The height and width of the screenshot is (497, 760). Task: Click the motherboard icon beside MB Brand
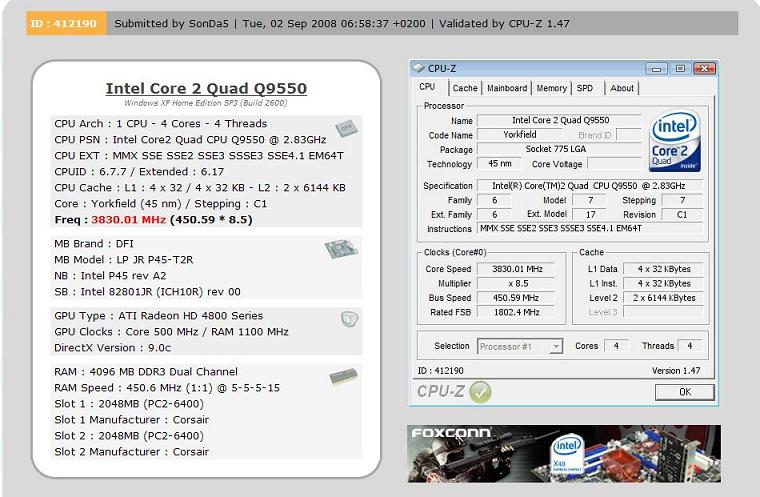(341, 249)
